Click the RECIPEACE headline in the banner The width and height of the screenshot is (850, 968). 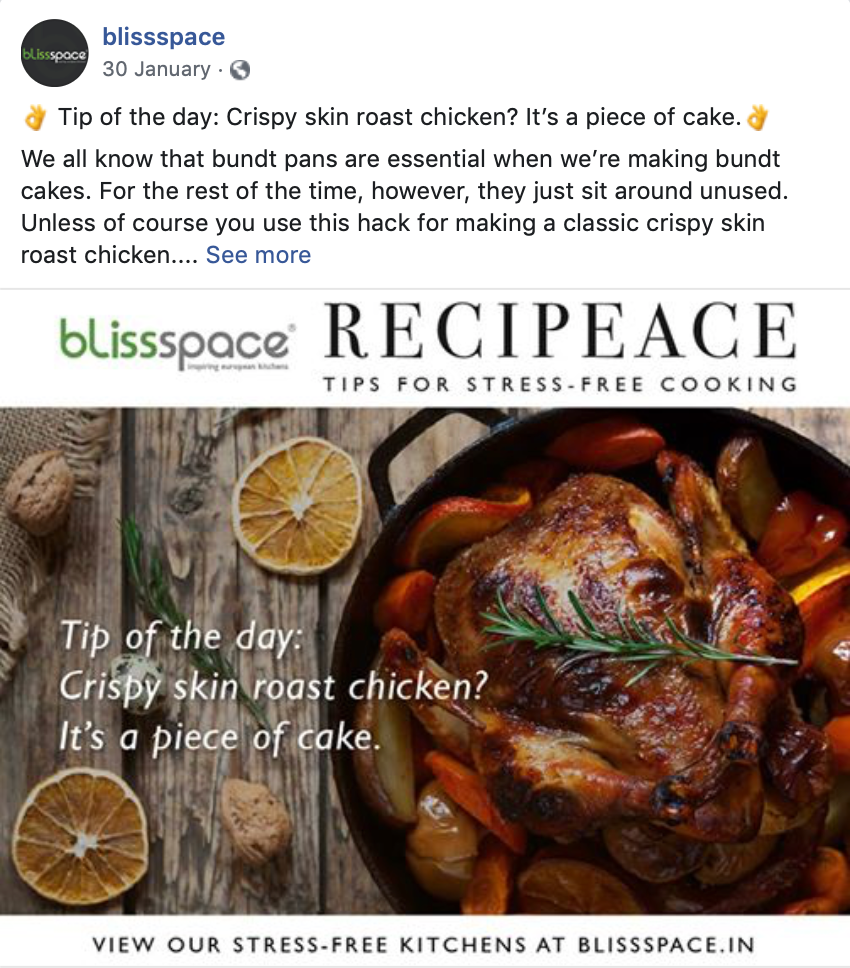pos(560,330)
